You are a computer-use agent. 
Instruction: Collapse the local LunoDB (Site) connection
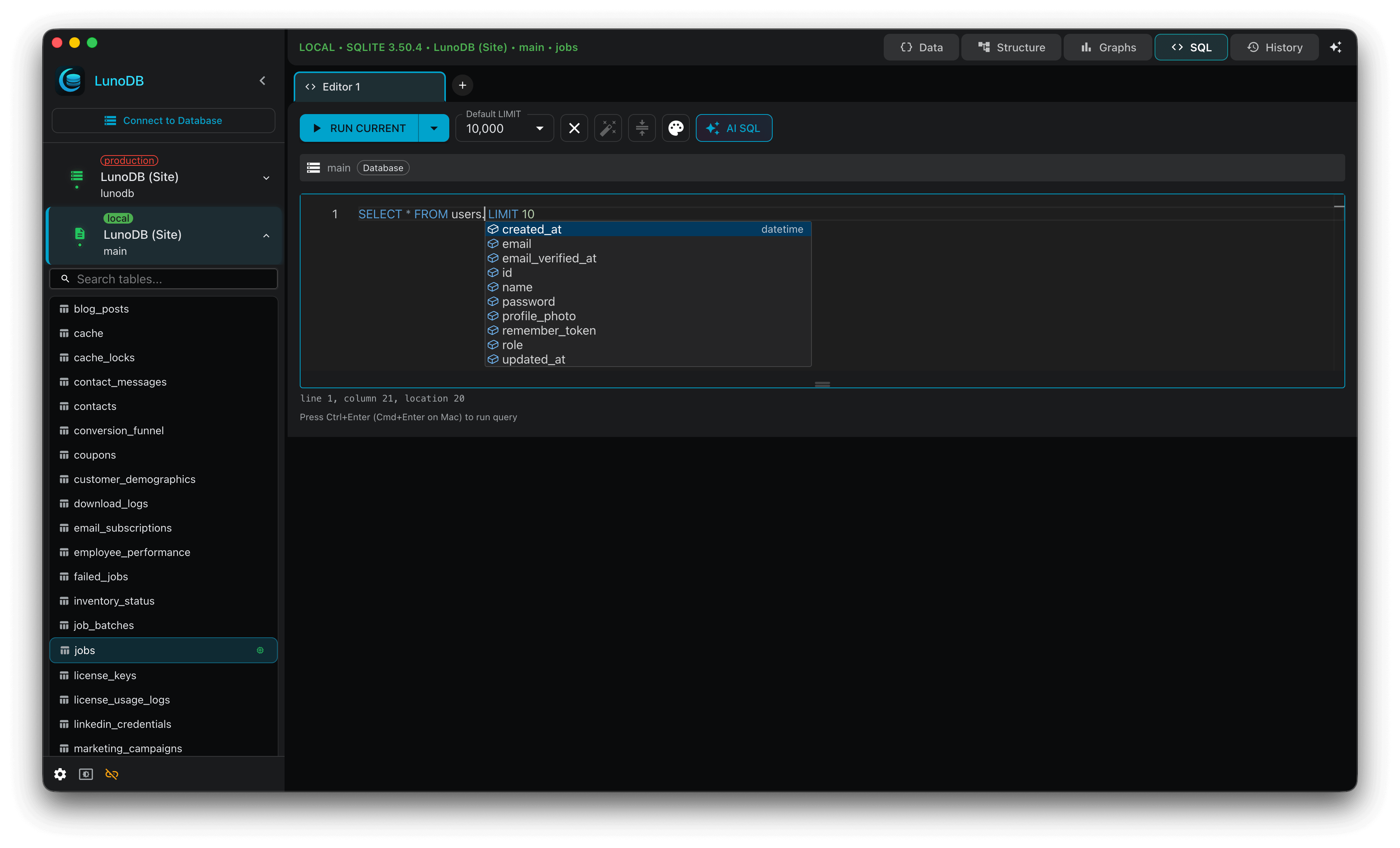[266, 235]
